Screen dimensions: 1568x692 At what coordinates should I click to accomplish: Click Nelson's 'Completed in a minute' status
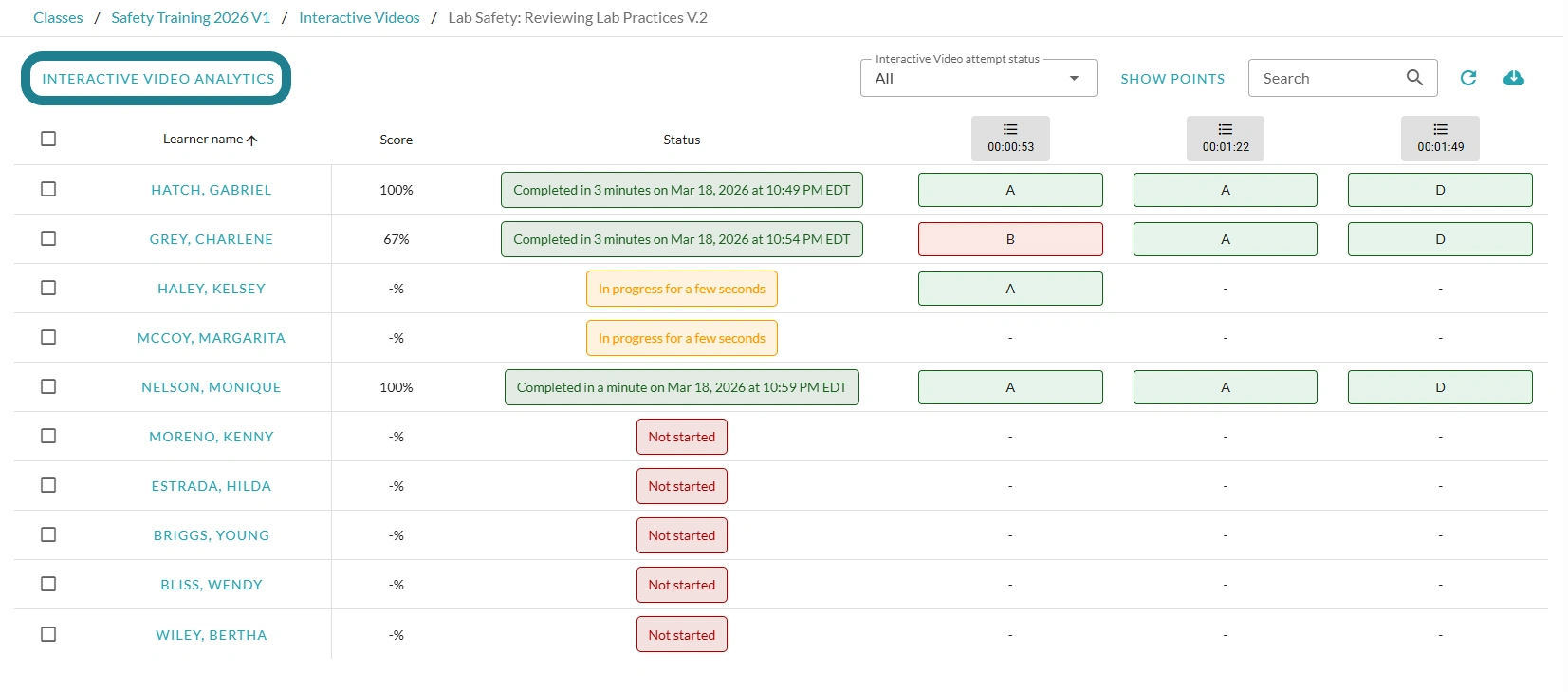[x=682, y=387]
